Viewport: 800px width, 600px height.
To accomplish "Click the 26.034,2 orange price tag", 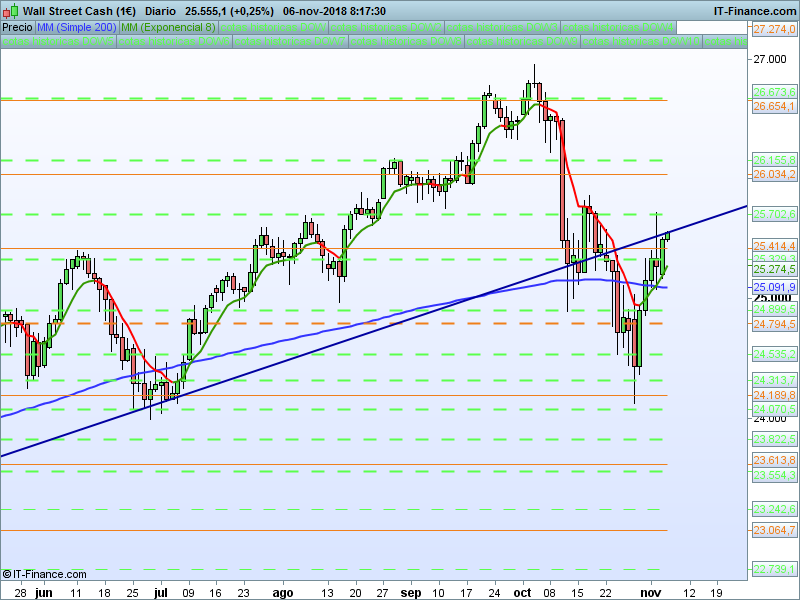I will [x=774, y=174].
